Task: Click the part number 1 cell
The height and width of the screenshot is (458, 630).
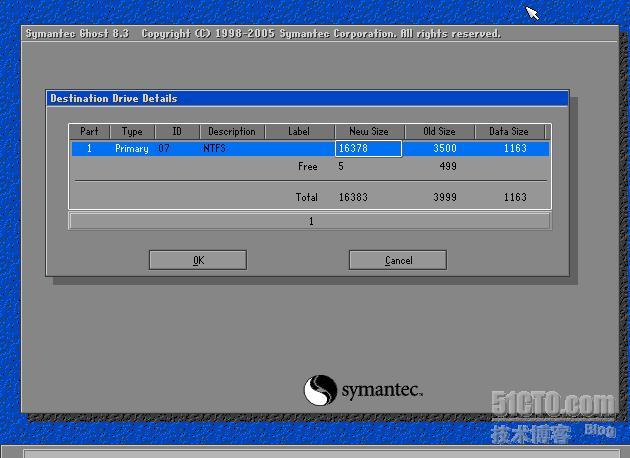Action: coord(89,148)
